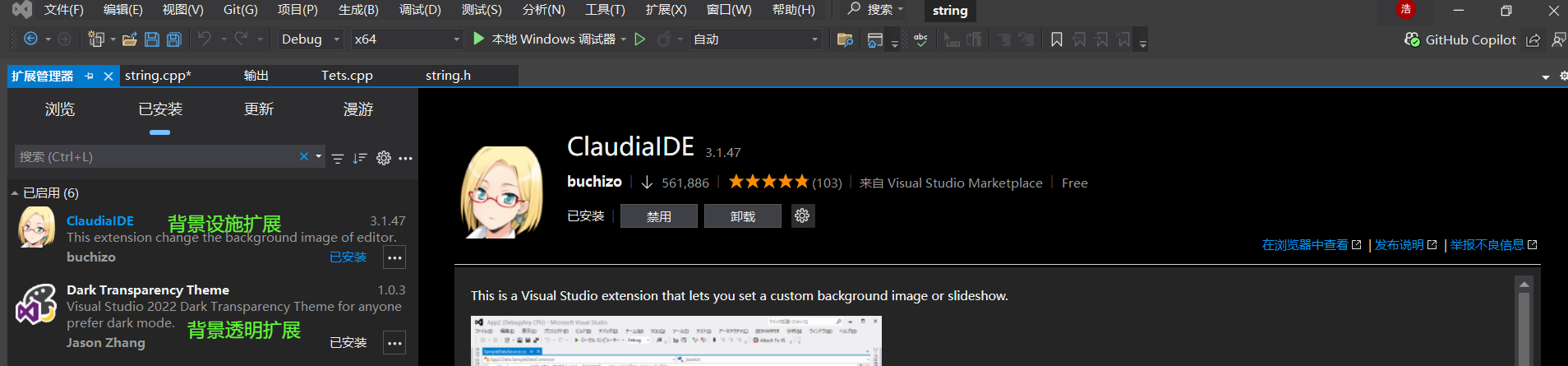Viewport: 1568px width, 366px height.
Task: Start without debugging using the outlined play icon
Action: [x=640, y=39]
